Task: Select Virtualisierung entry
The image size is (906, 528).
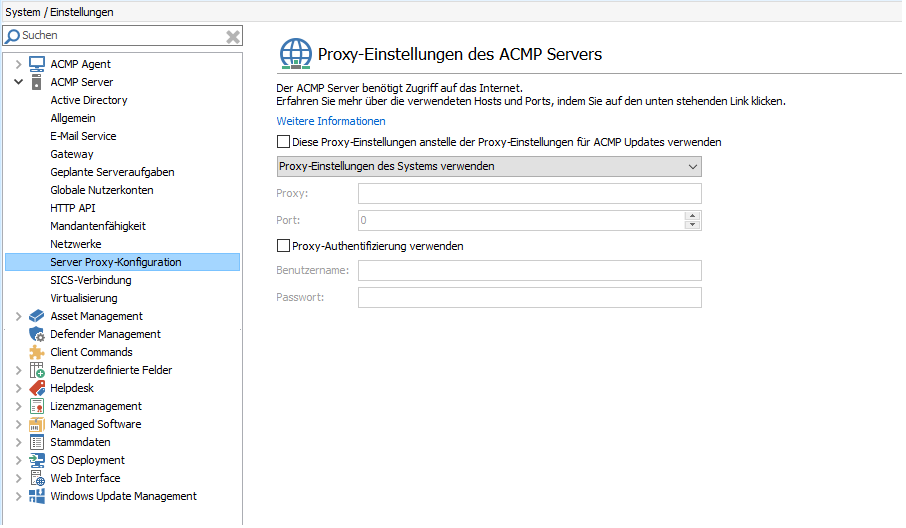Action: 84,298
